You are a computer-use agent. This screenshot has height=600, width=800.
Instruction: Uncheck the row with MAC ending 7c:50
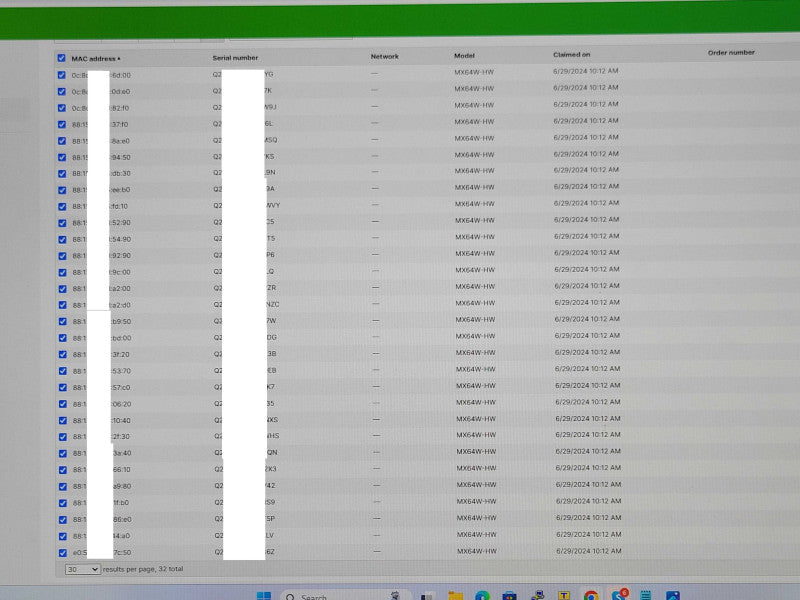(x=62, y=553)
